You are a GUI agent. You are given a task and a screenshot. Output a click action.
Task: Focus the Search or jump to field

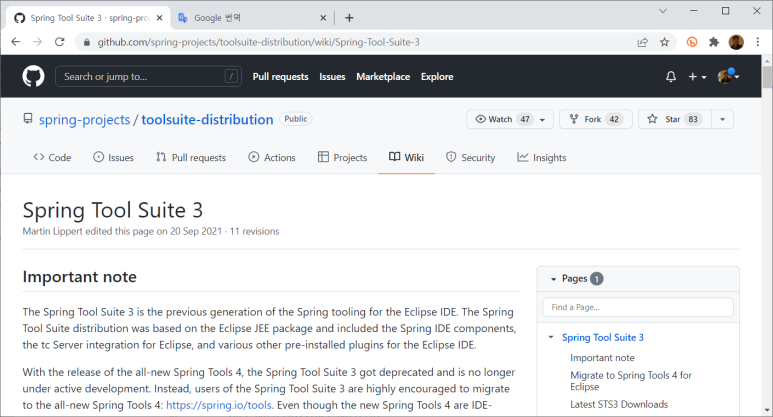[148, 76]
